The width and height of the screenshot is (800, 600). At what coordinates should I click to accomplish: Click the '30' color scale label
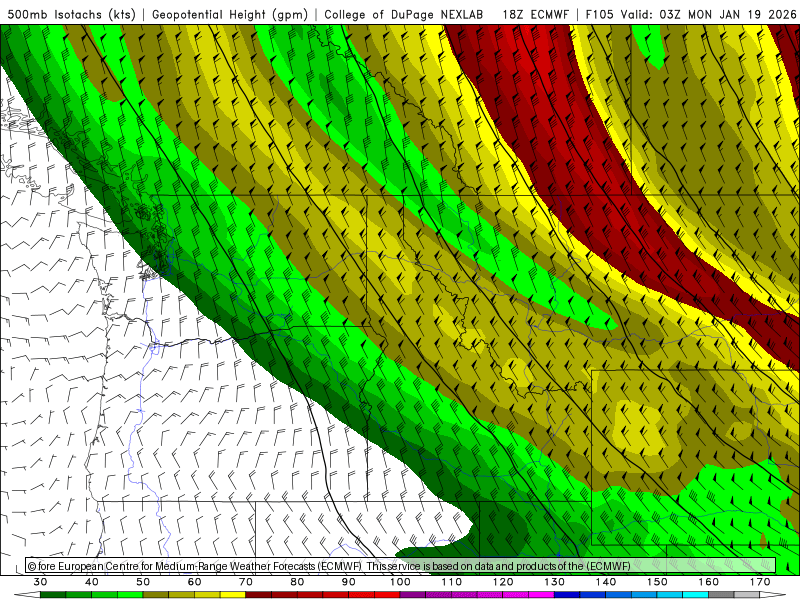(x=40, y=582)
